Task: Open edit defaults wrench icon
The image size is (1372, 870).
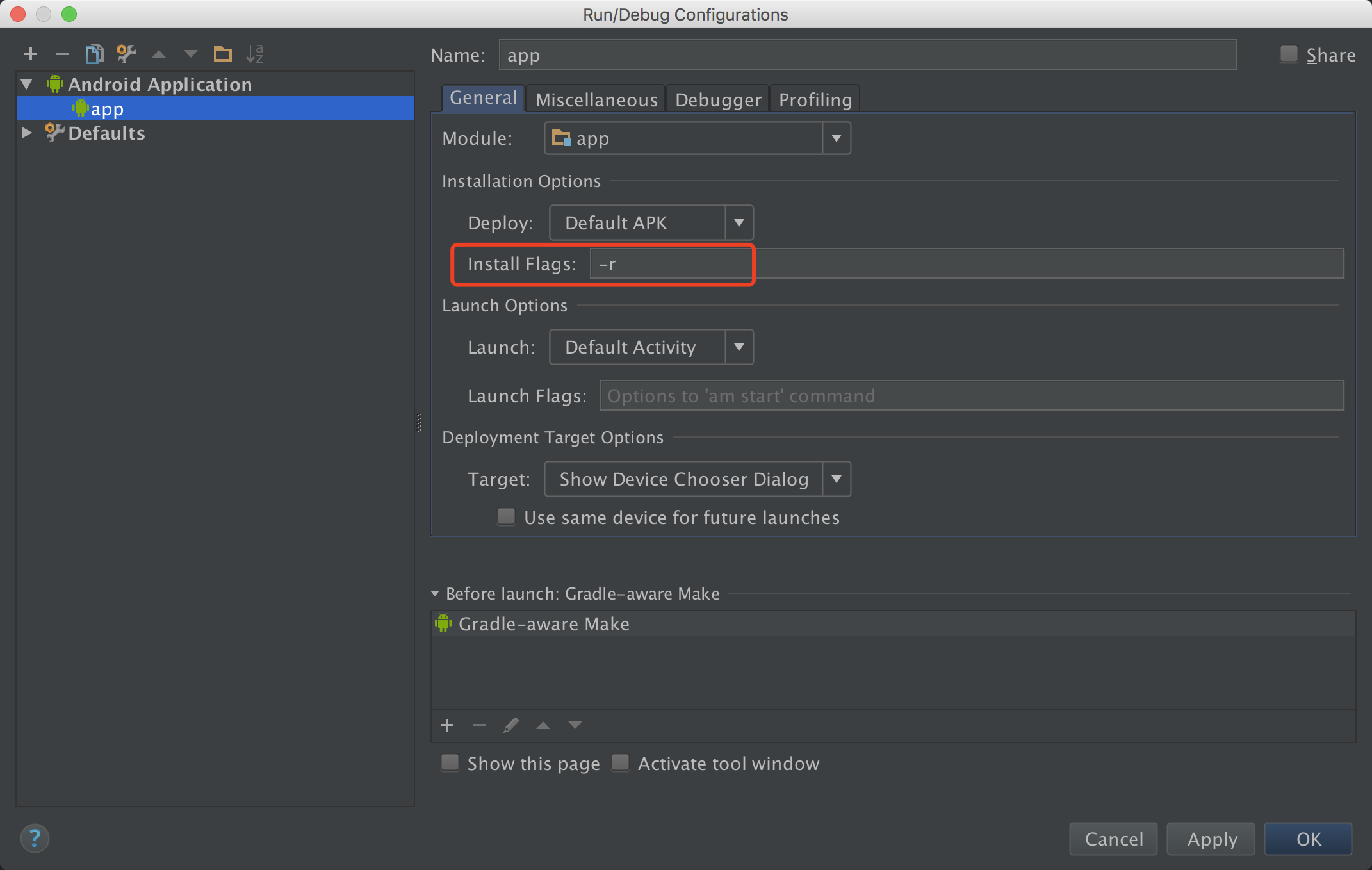Action: pos(126,54)
